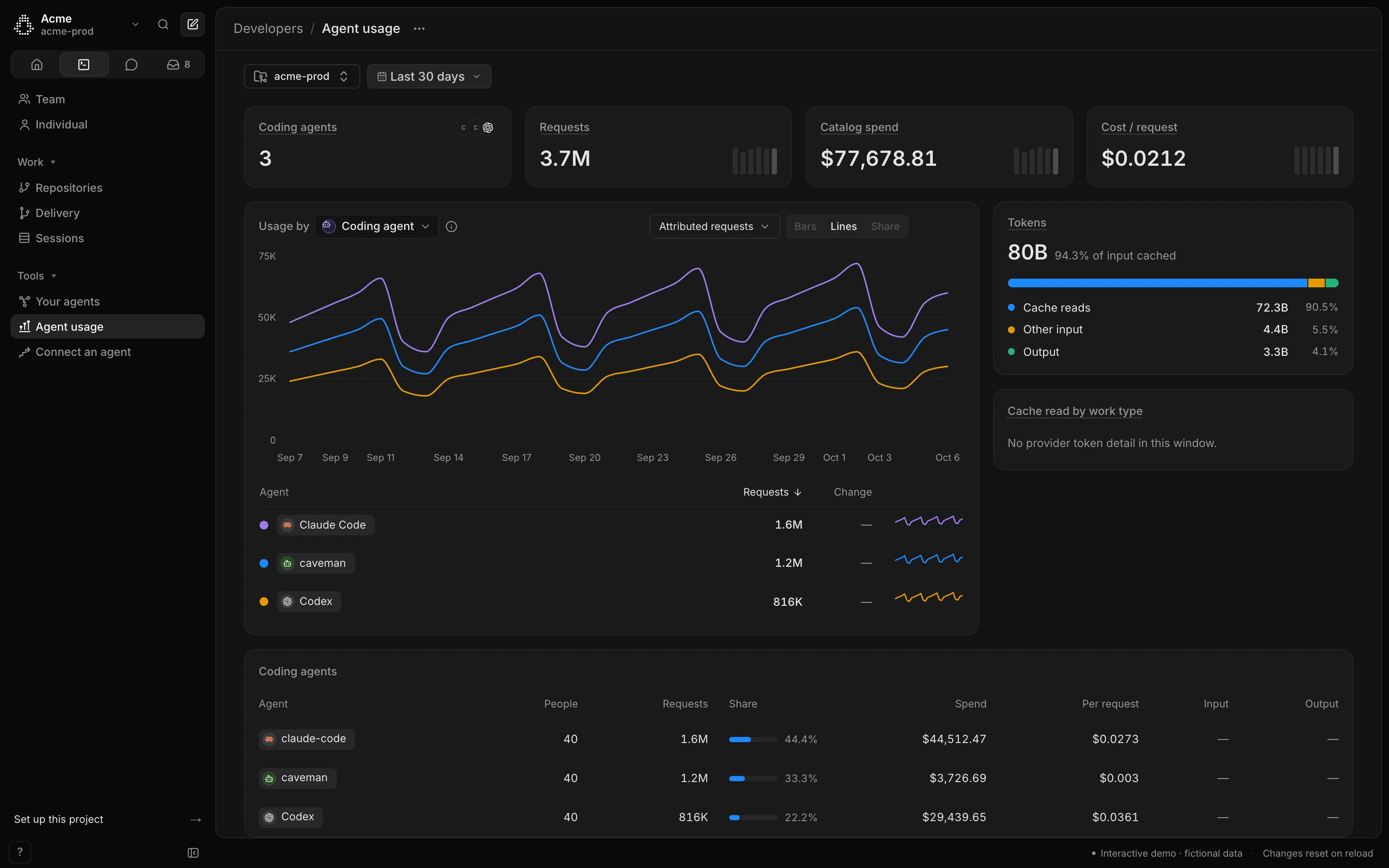Click the claude-code chip in Coding agents table
This screenshot has height=868, width=1389.
click(306, 739)
